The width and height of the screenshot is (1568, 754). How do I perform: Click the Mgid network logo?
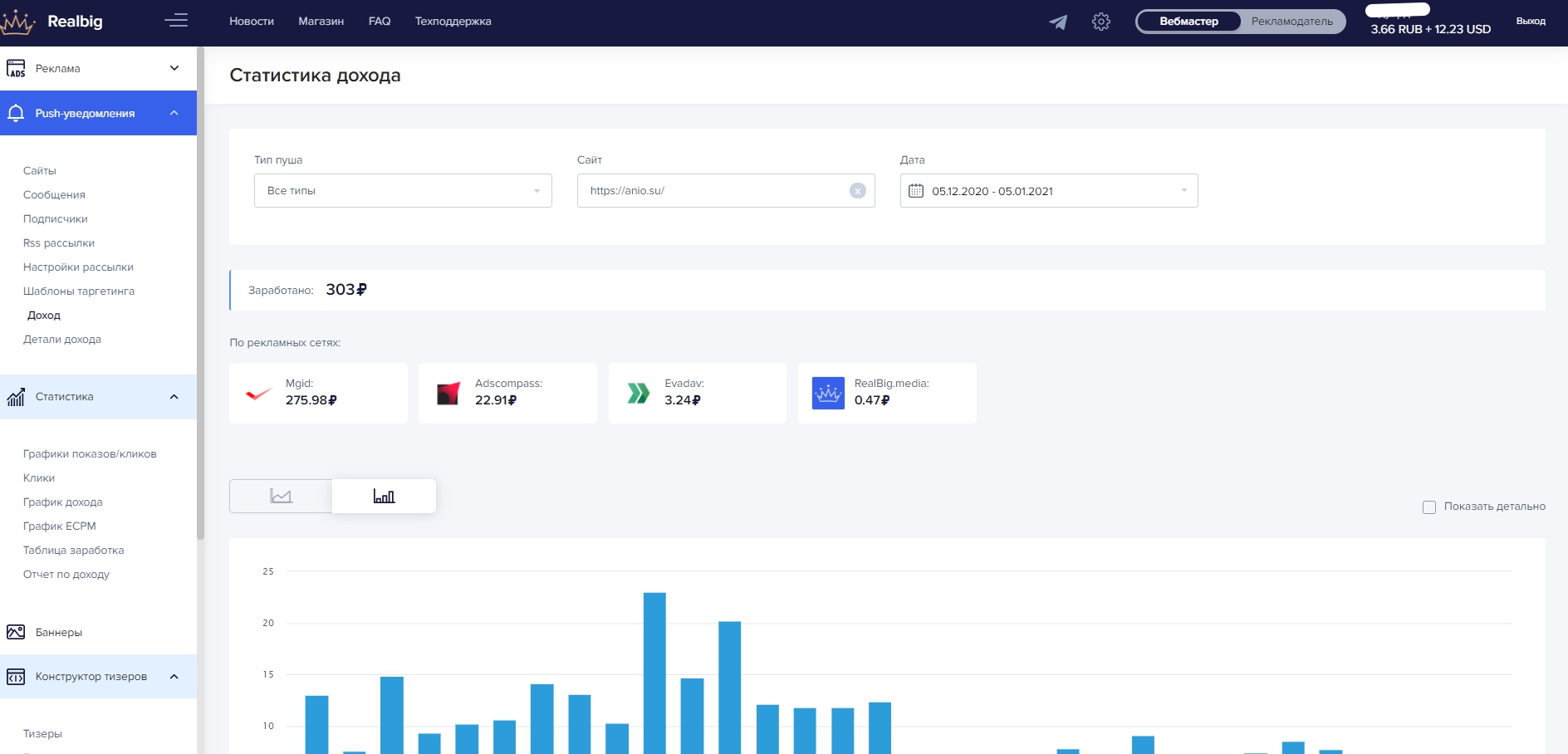click(x=258, y=394)
